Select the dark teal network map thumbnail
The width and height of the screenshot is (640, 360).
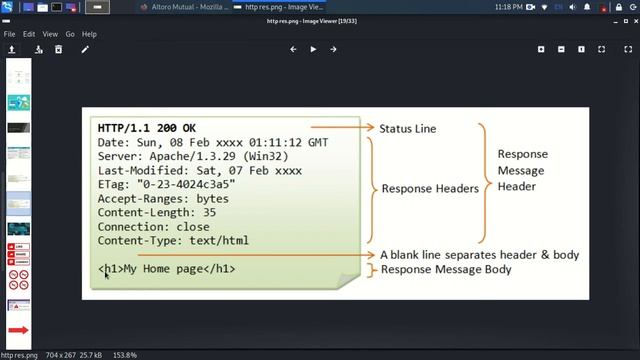pyautogui.click(x=18, y=229)
